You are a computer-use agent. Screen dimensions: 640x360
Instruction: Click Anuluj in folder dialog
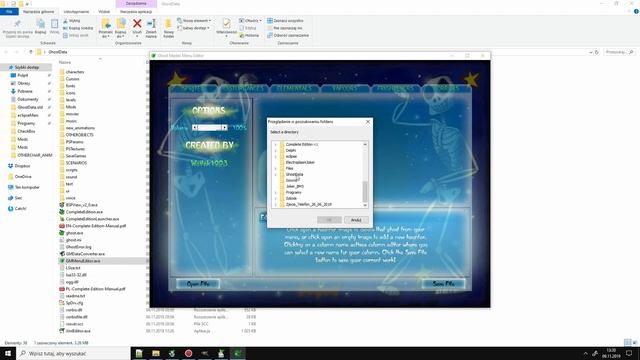click(x=356, y=220)
